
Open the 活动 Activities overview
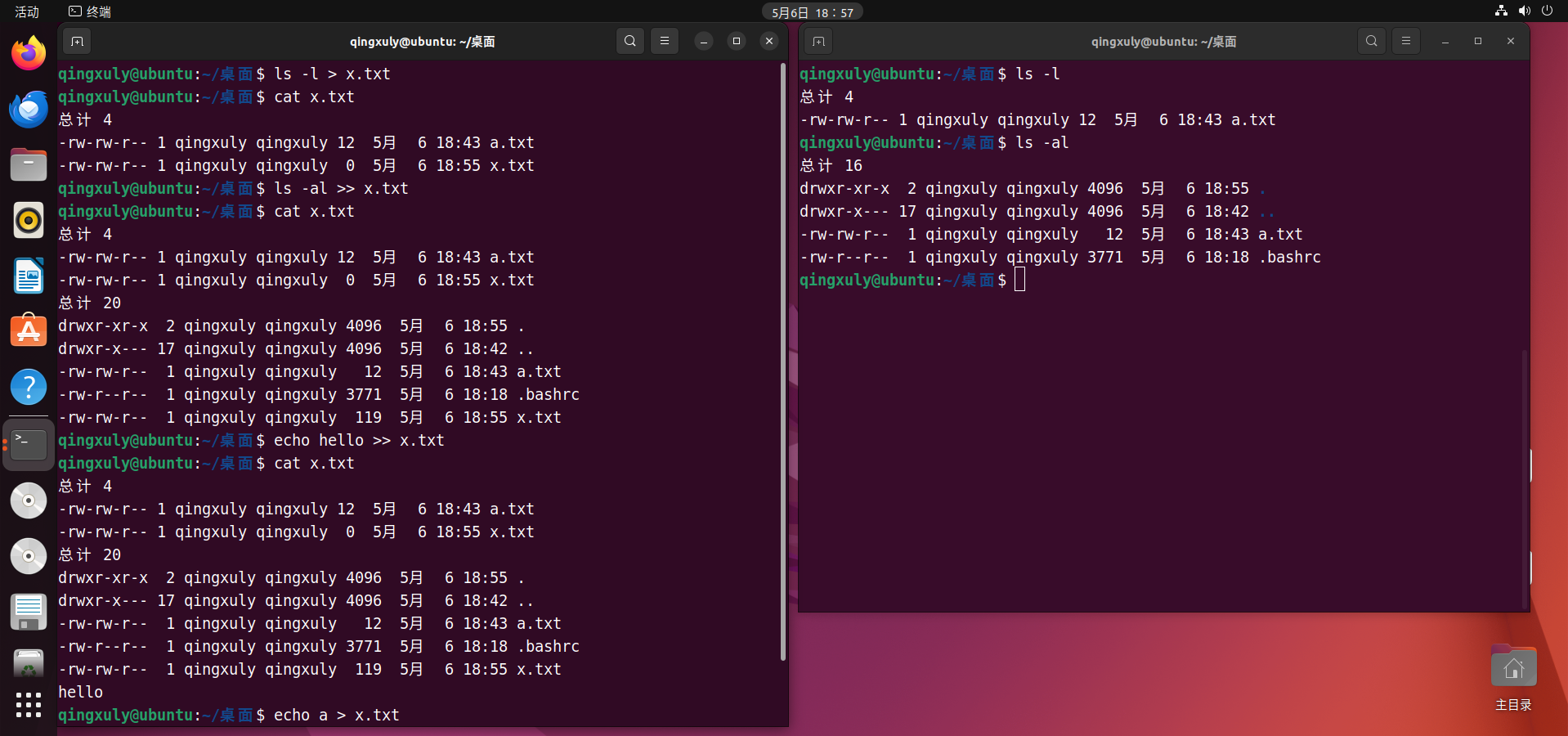pyautogui.click(x=27, y=11)
